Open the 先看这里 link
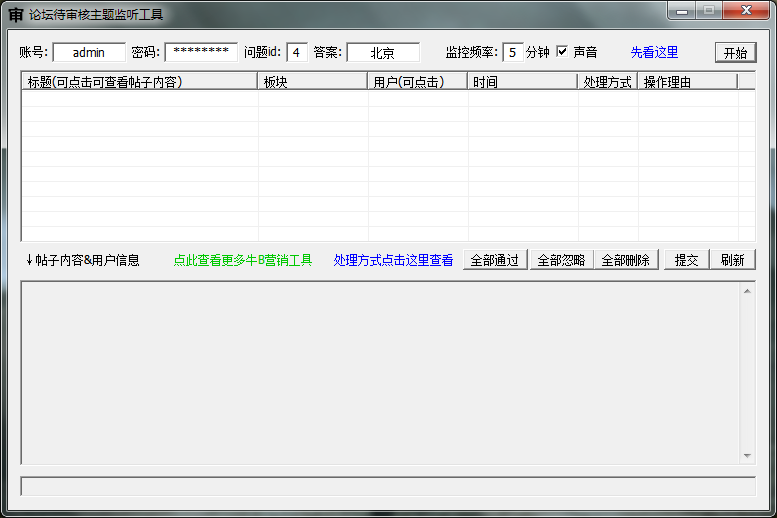Viewport: 777px width, 518px height. [654, 53]
